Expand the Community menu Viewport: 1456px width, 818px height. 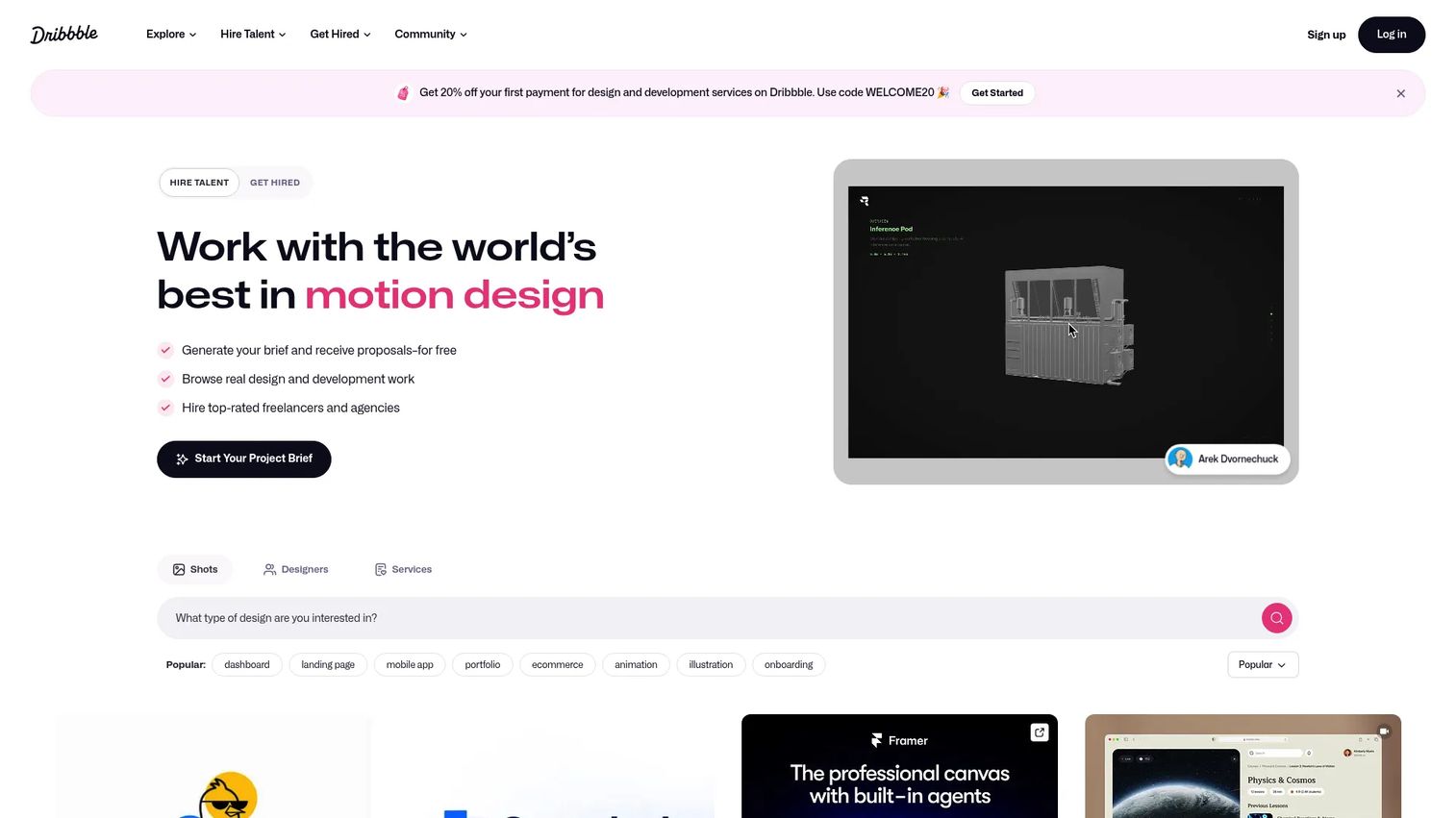pos(431,35)
